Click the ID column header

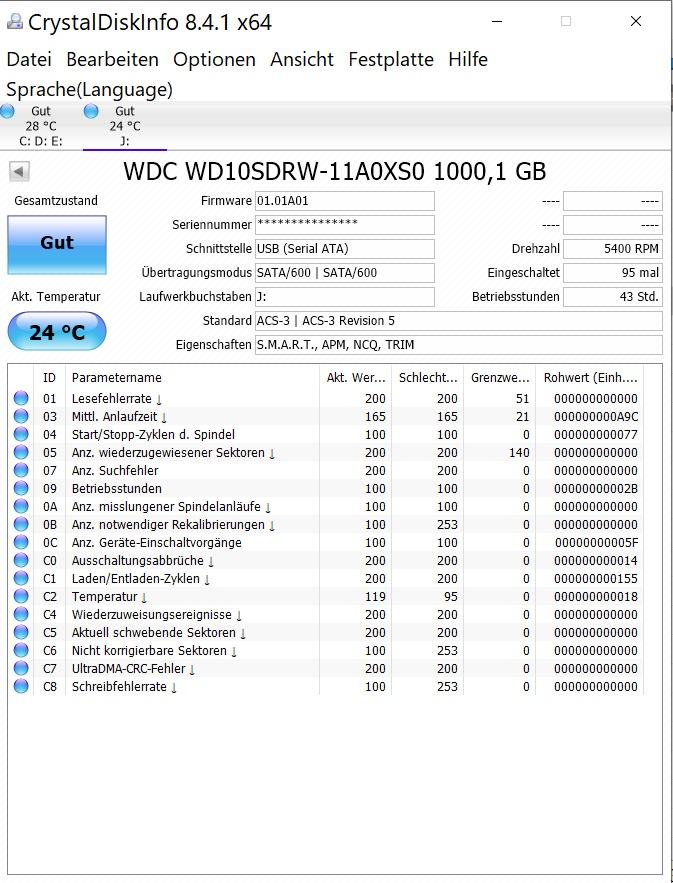(50, 377)
